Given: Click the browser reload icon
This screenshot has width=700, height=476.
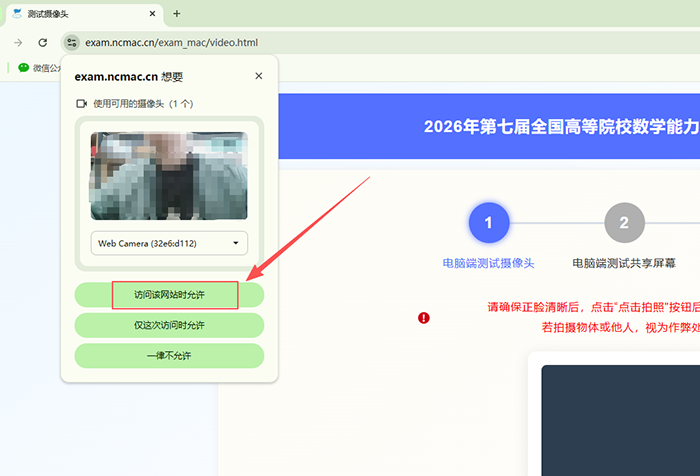Looking at the screenshot, I should coord(42,42).
